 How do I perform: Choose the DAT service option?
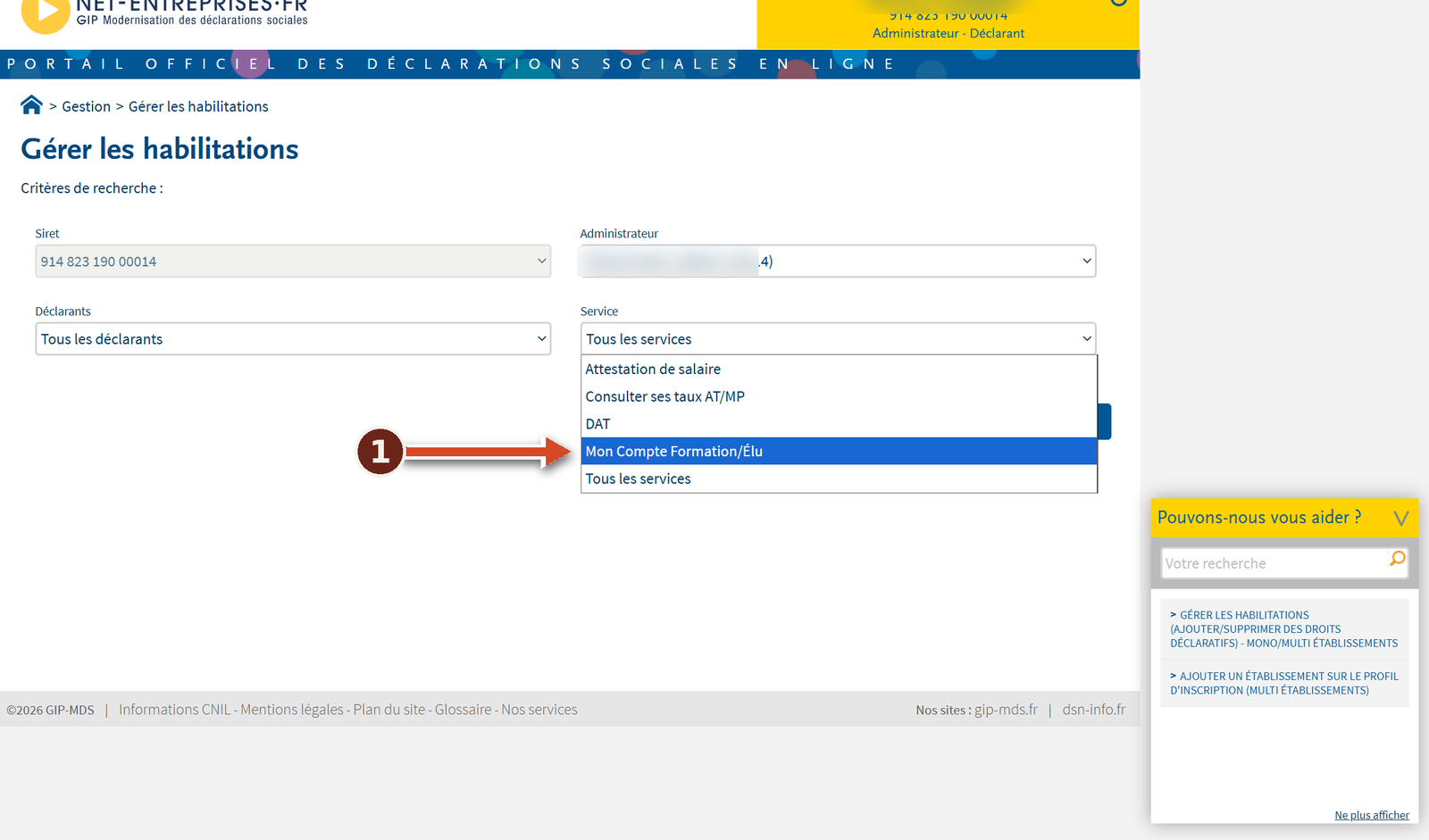coord(839,424)
